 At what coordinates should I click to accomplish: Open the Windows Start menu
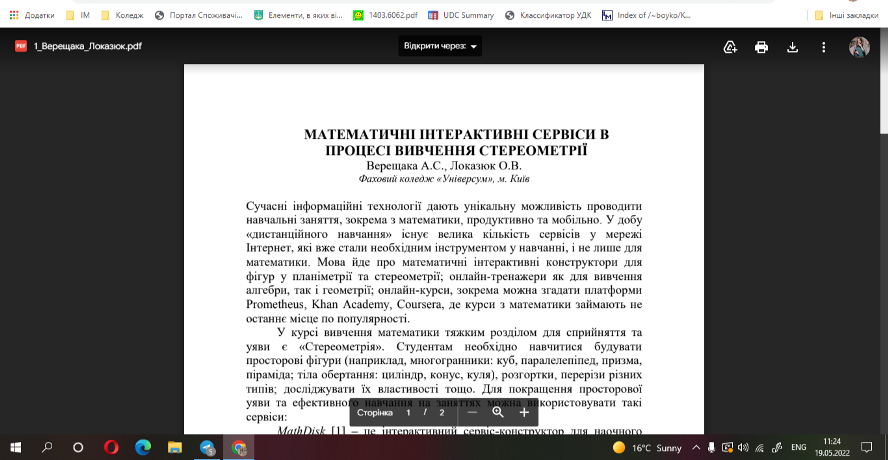point(14,448)
